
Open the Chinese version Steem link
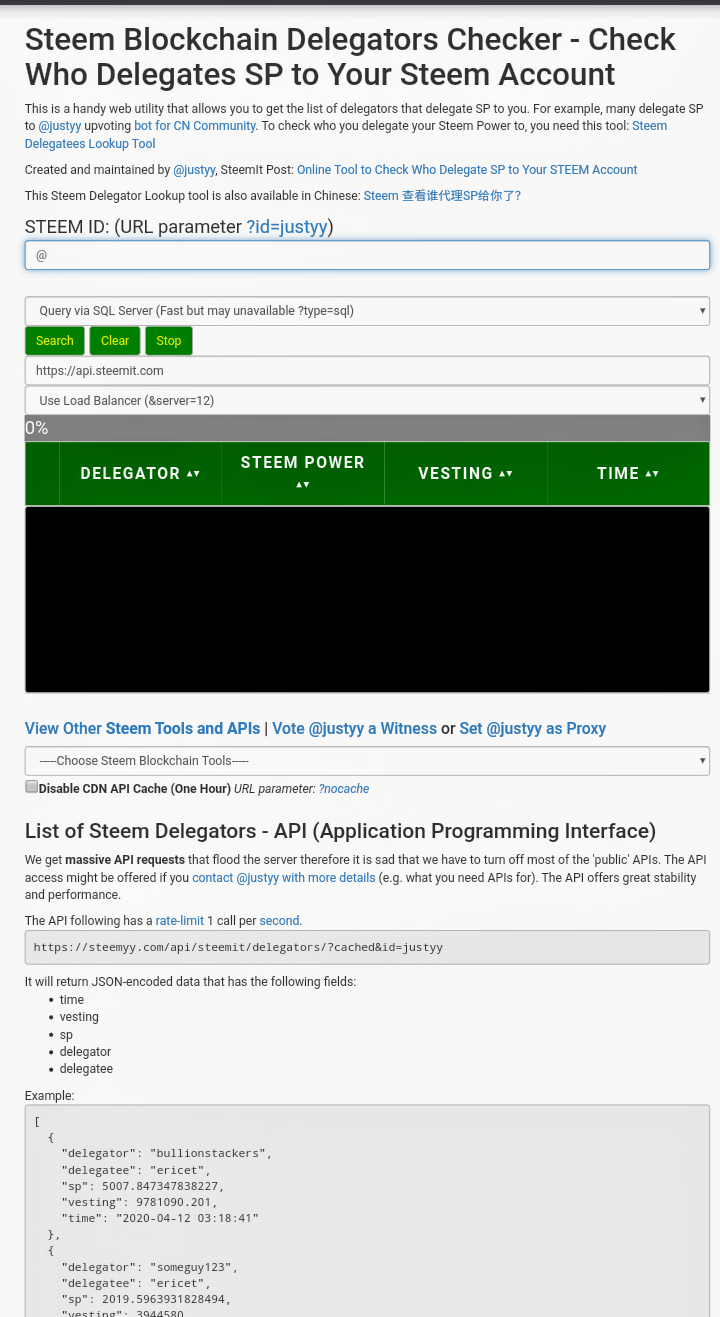coord(442,196)
